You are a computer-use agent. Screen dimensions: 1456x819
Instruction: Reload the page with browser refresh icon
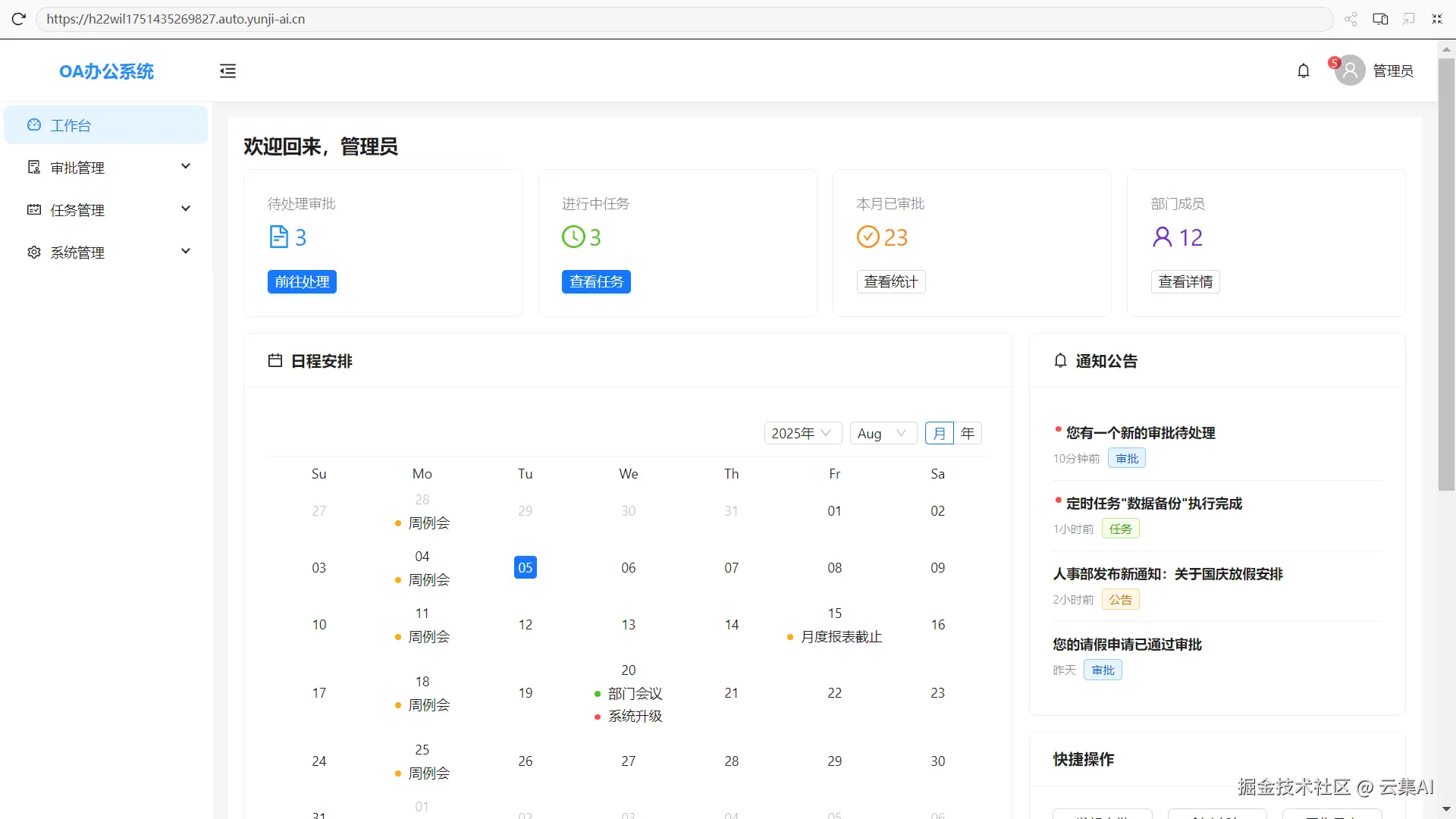click(18, 19)
